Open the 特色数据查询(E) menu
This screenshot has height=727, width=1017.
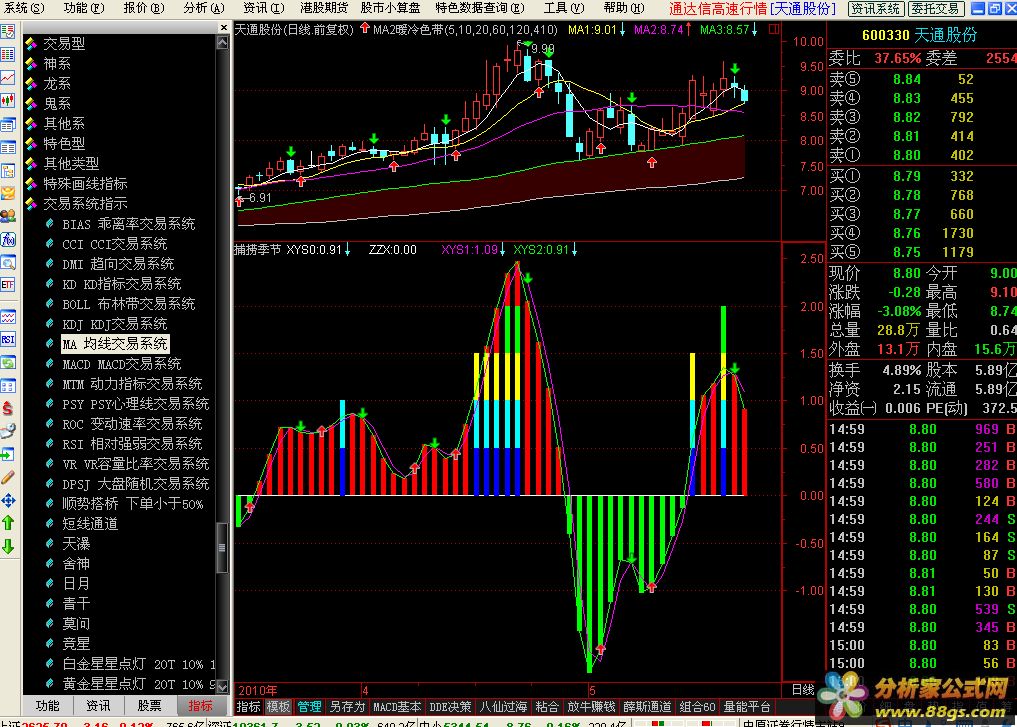pyautogui.click(x=479, y=8)
